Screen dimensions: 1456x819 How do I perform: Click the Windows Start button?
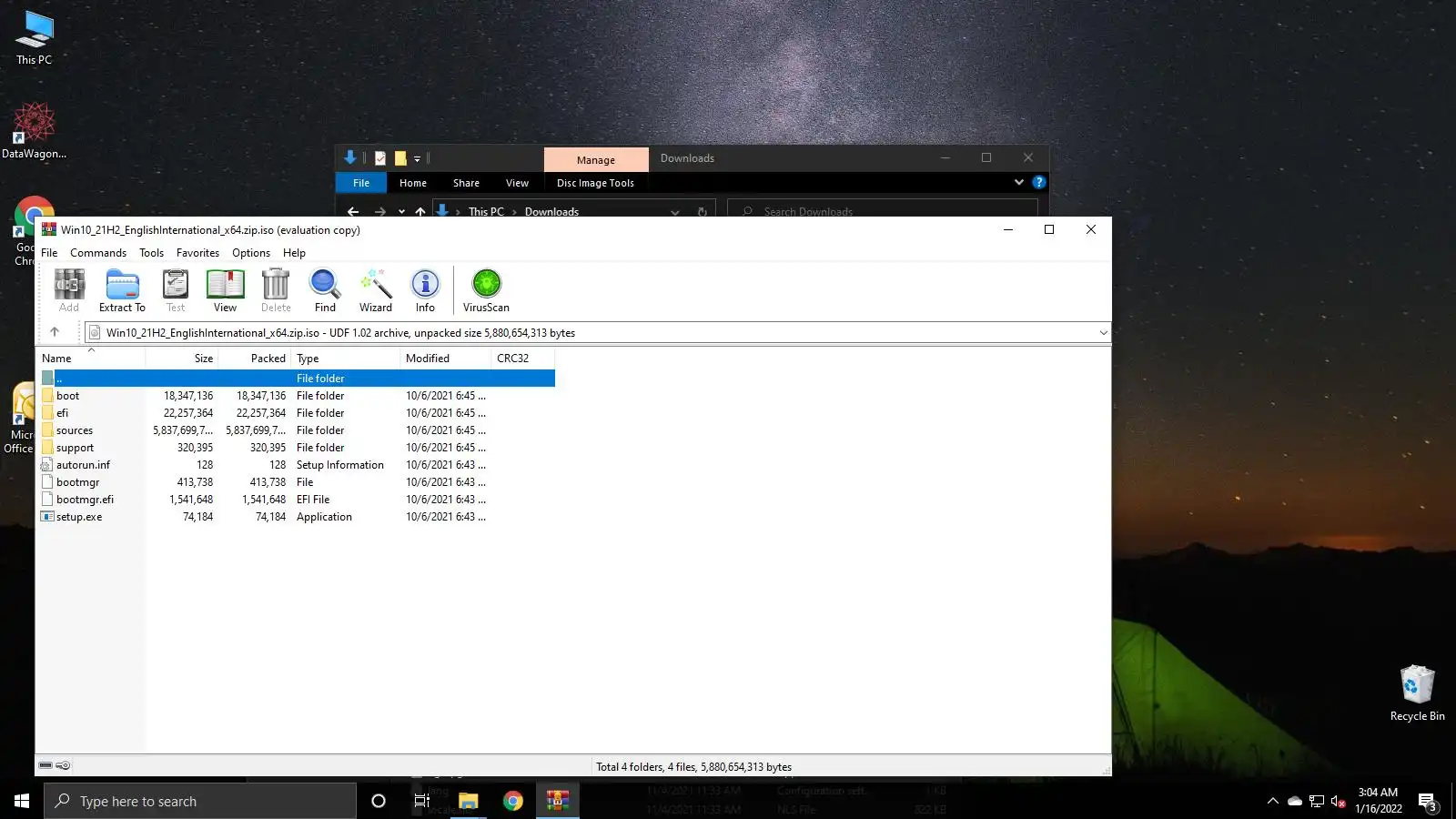tap(22, 801)
